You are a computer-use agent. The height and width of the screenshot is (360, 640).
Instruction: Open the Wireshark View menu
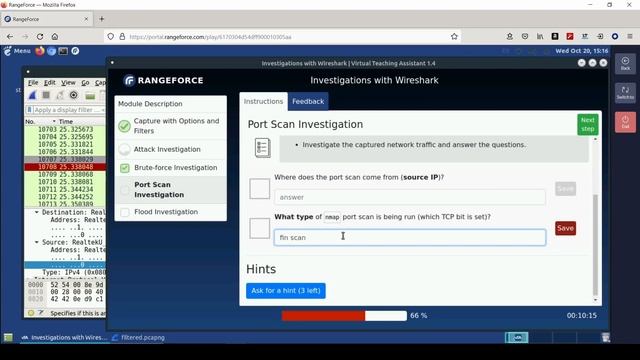coord(68,82)
